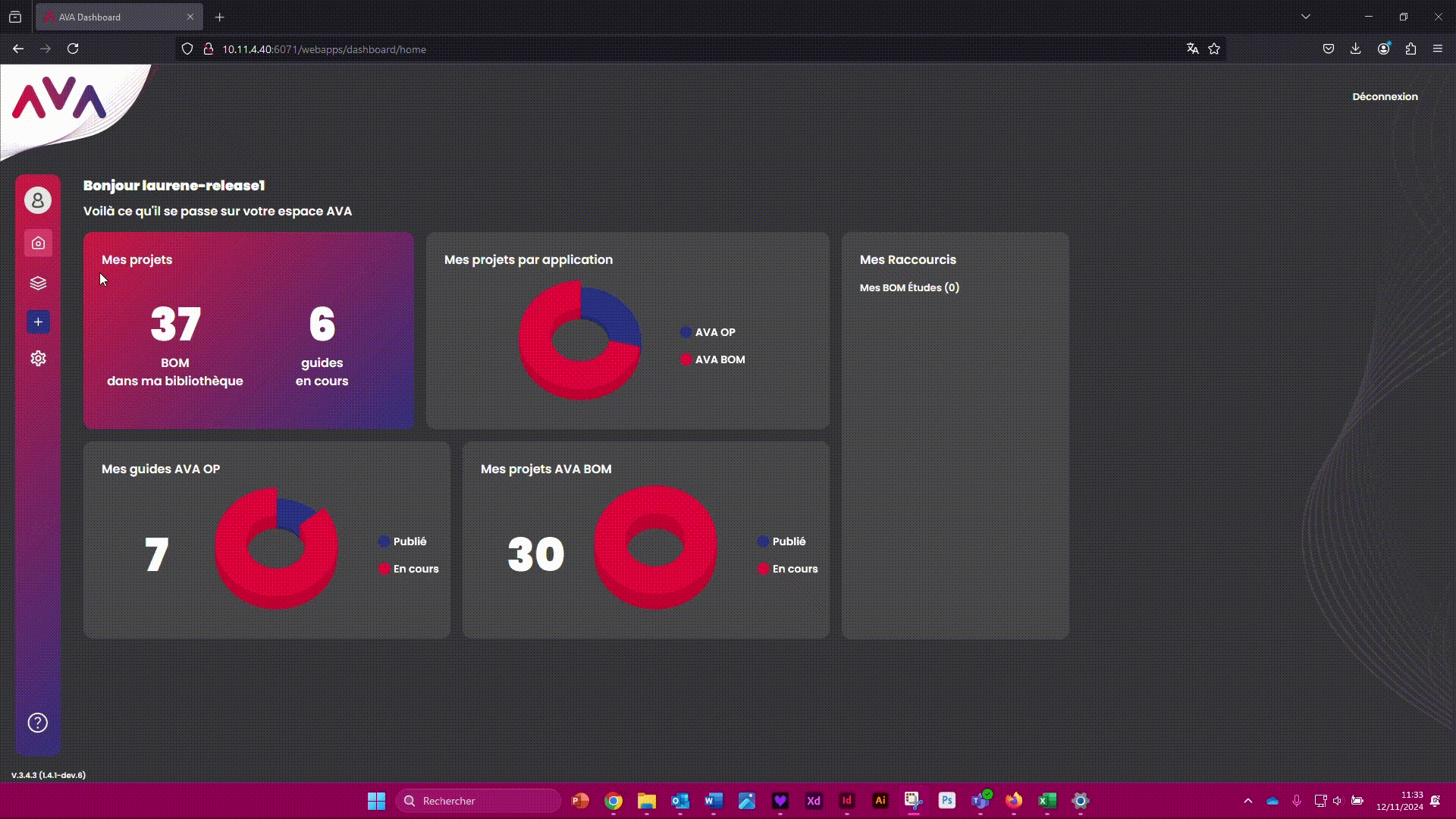Expand the browser tab list dropdown arrow

pos(1306,17)
